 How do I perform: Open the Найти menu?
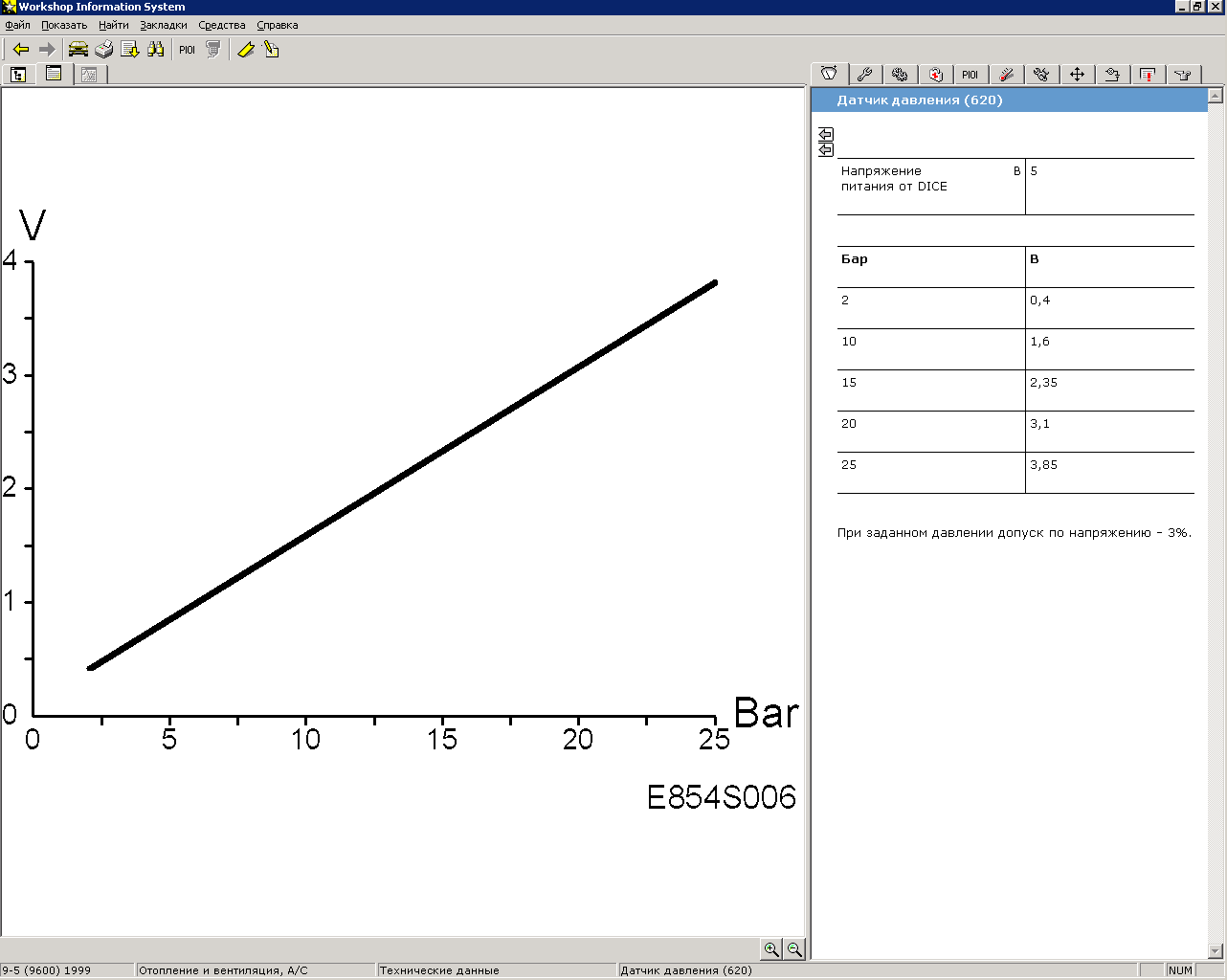114,25
